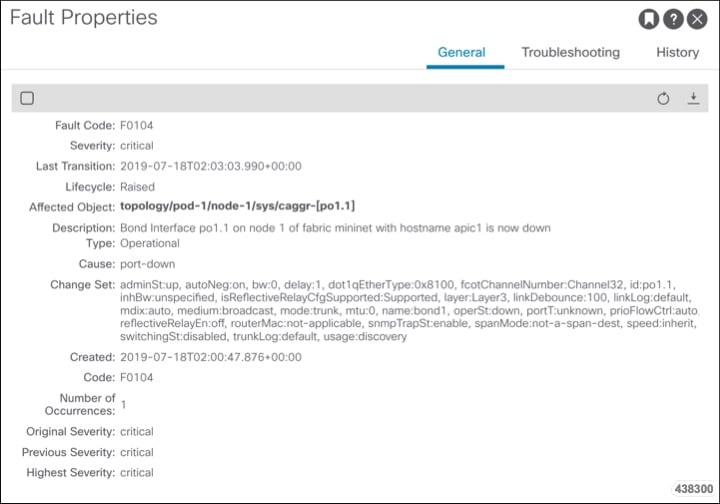Click the fault code F0104 value
This screenshot has height=504, width=720.
136,125
